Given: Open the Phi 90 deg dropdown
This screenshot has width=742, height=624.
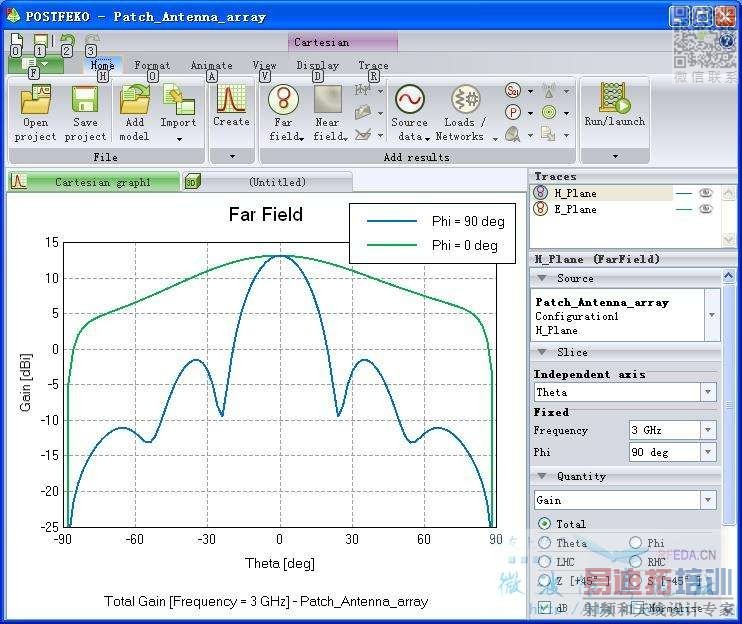Looking at the screenshot, I should pyautogui.click(x=708, y=452).
